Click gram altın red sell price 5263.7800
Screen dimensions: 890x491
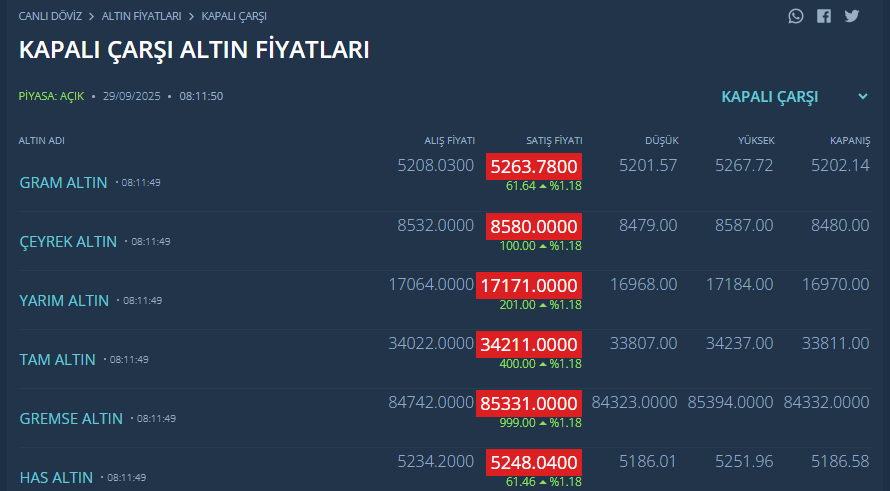(534, 167)
